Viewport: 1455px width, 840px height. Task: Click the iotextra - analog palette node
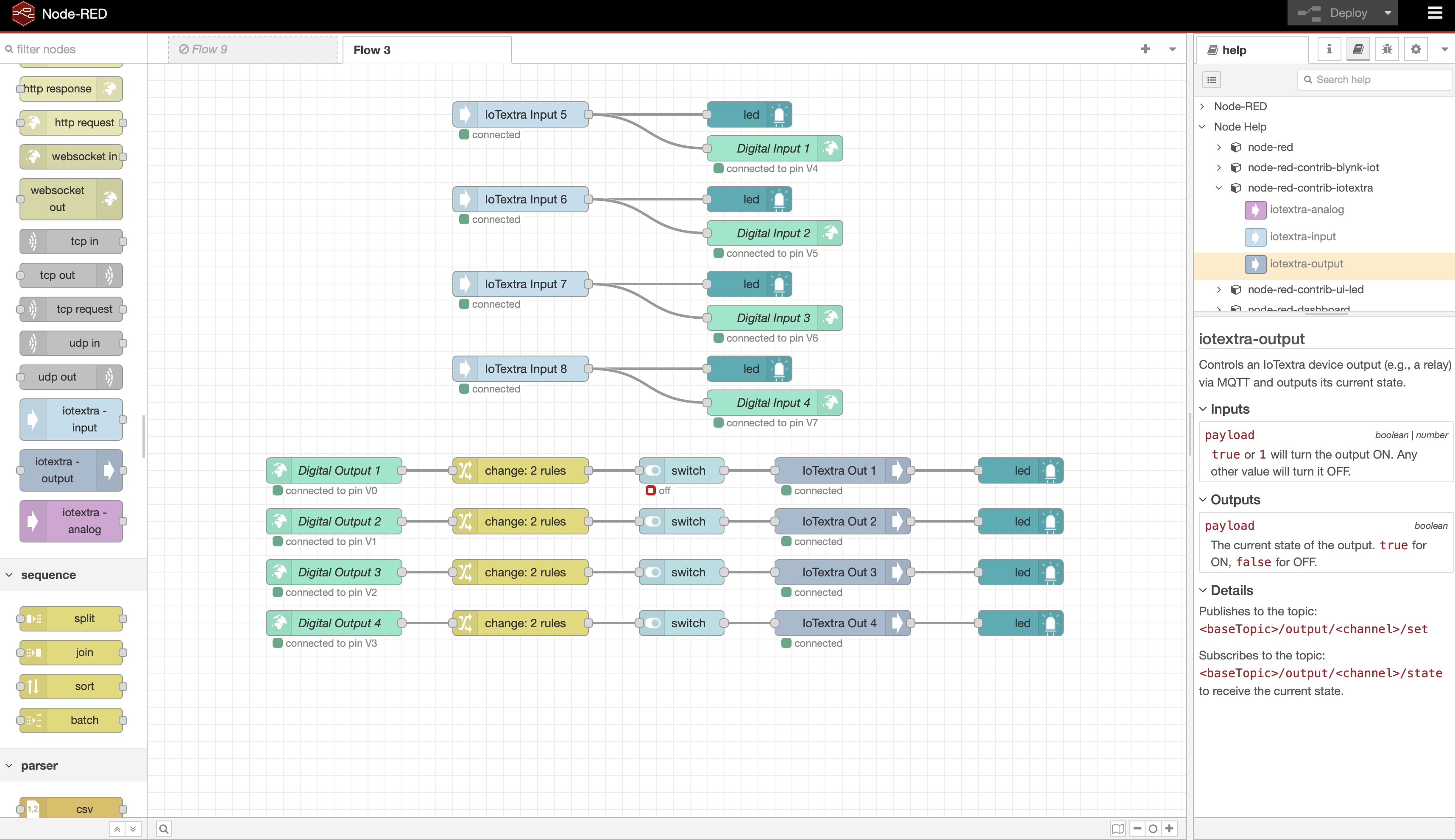pyautogui.click(x=71, y=521)
